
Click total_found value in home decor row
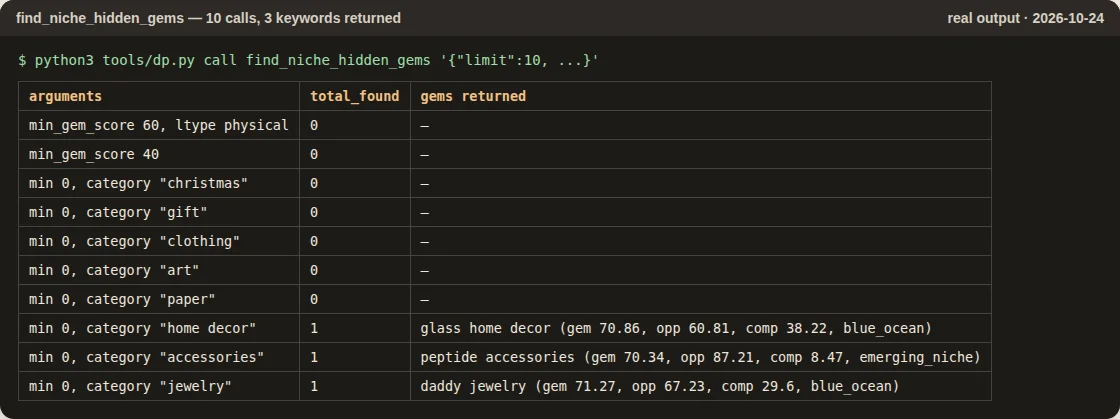[x=314, y=328]
